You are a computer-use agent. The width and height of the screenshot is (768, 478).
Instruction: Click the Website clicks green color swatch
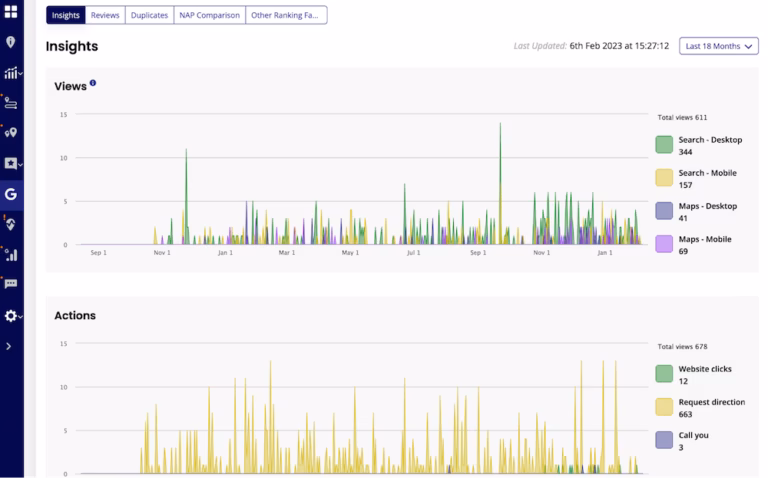point(664,374)
